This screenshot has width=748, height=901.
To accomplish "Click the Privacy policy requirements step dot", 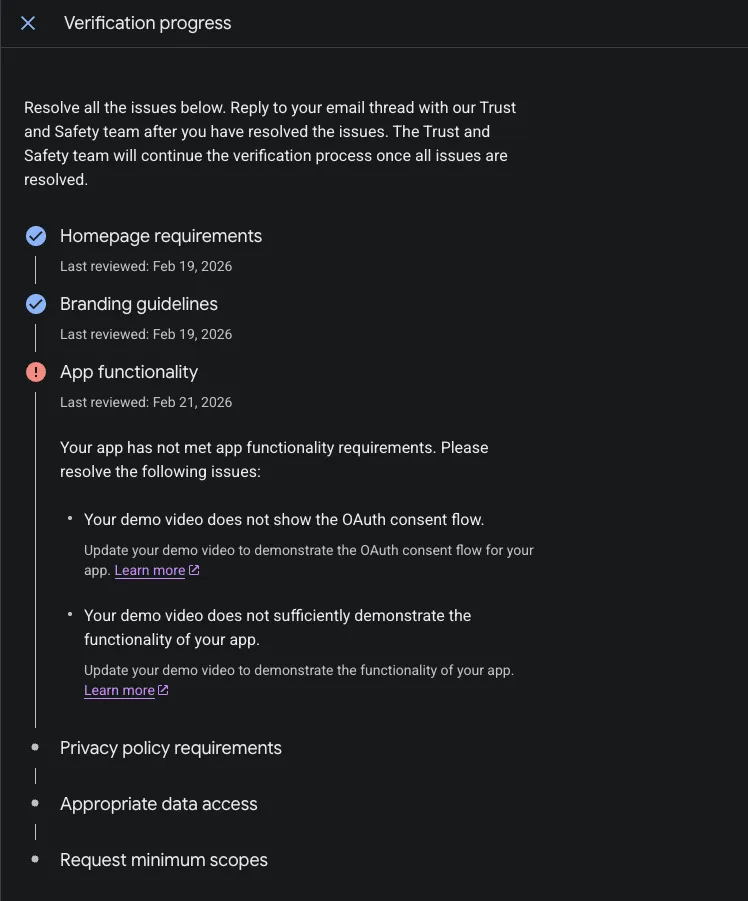I will 36,747.
